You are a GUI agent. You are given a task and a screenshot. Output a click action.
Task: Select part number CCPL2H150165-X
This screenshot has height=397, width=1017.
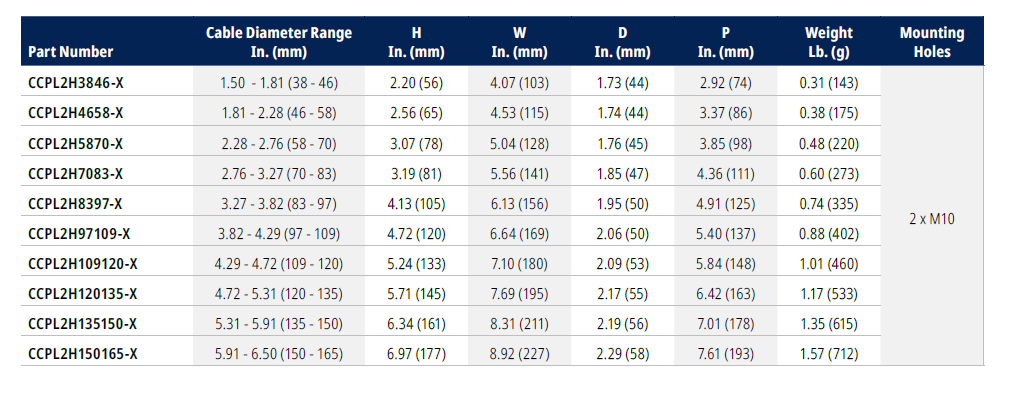(x=83, y=354)
